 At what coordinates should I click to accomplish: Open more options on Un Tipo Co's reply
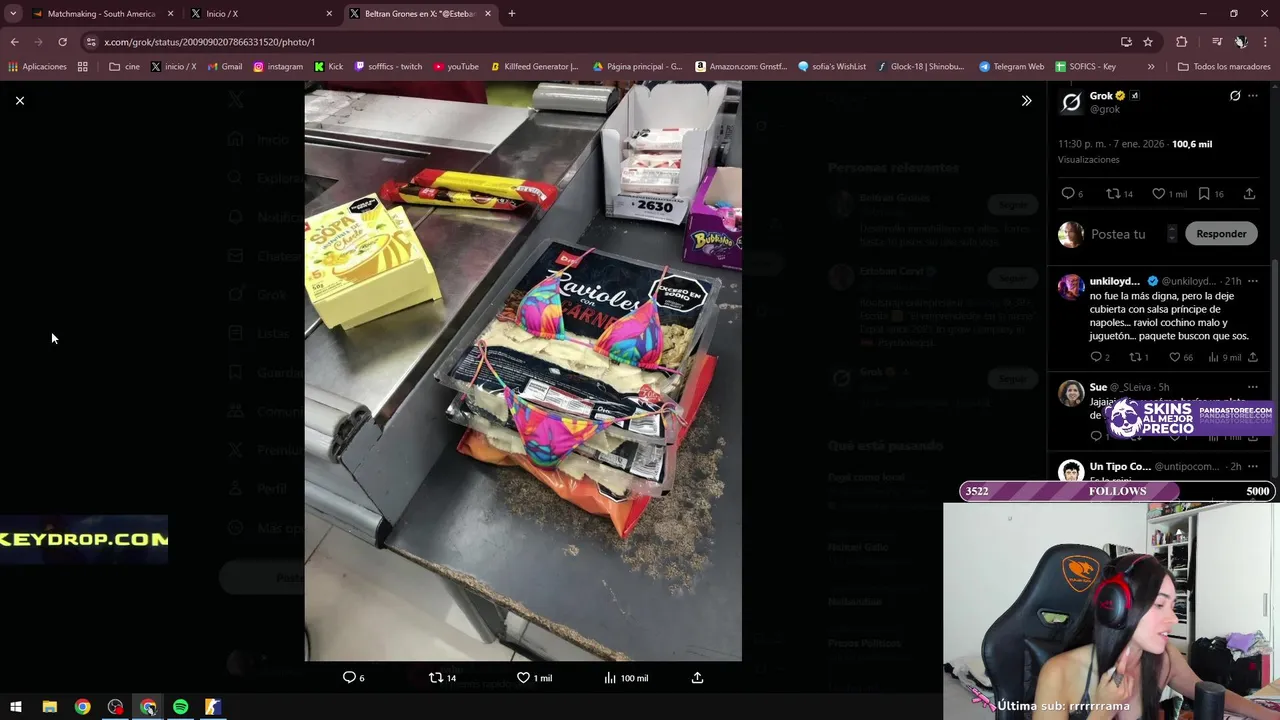pos(1253,467)
